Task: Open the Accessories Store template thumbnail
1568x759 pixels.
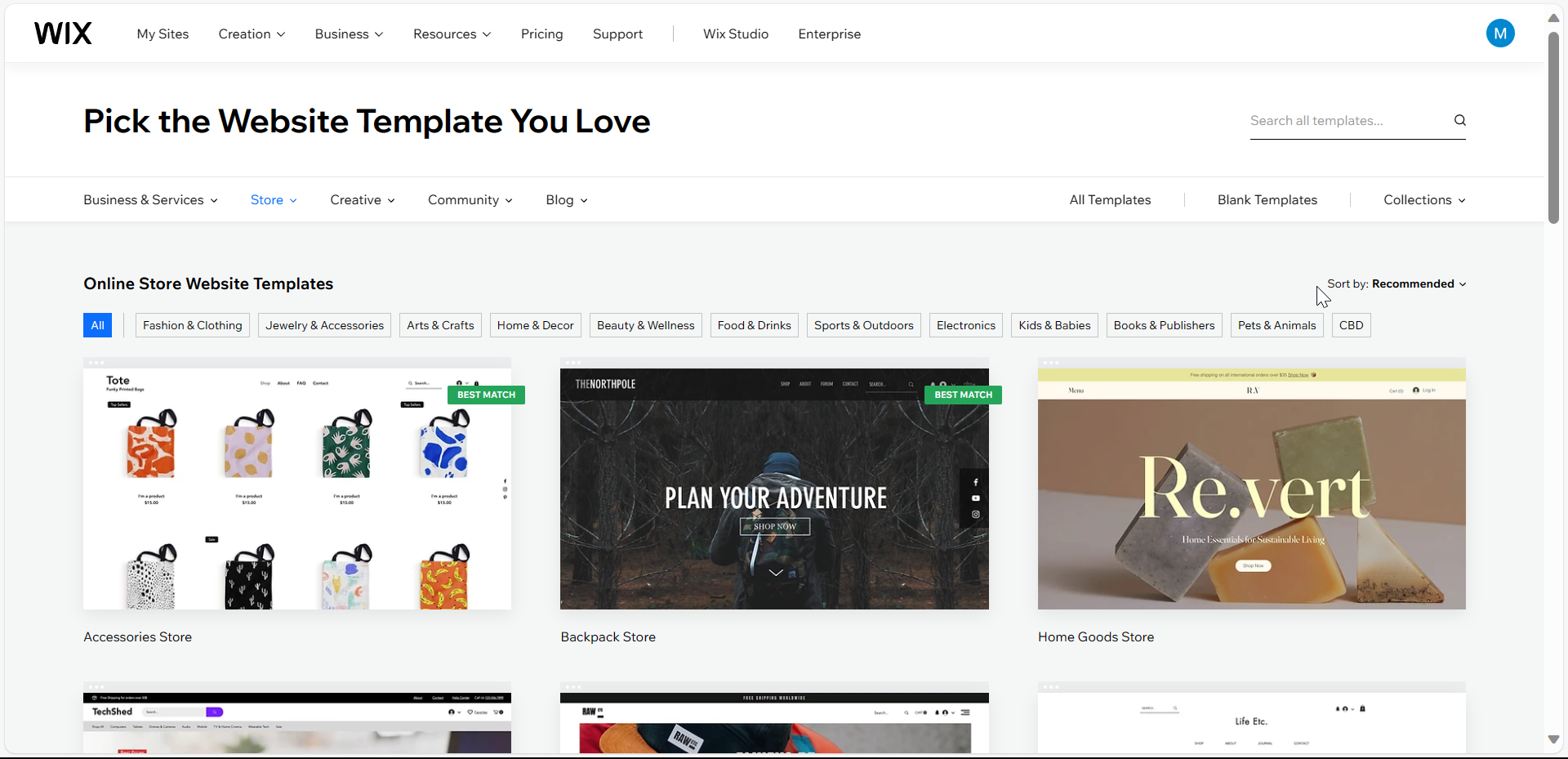Action: click(x=297, y=484)
